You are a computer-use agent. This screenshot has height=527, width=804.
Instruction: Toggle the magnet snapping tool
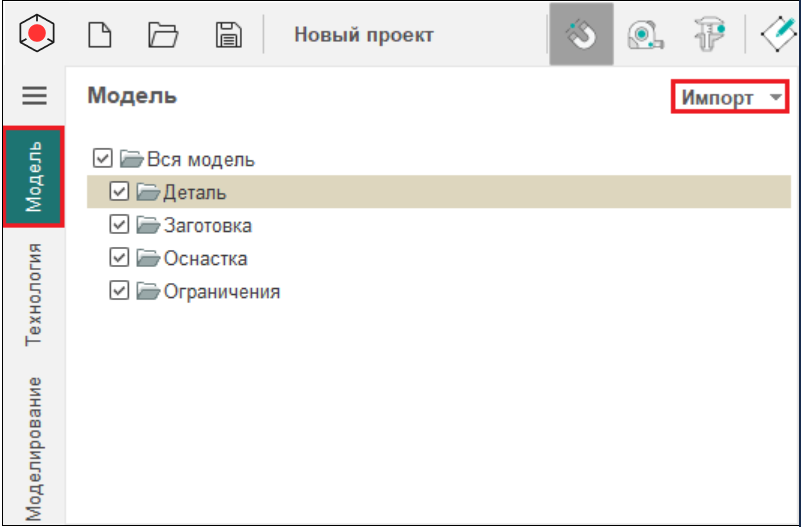tap(581, 35)
